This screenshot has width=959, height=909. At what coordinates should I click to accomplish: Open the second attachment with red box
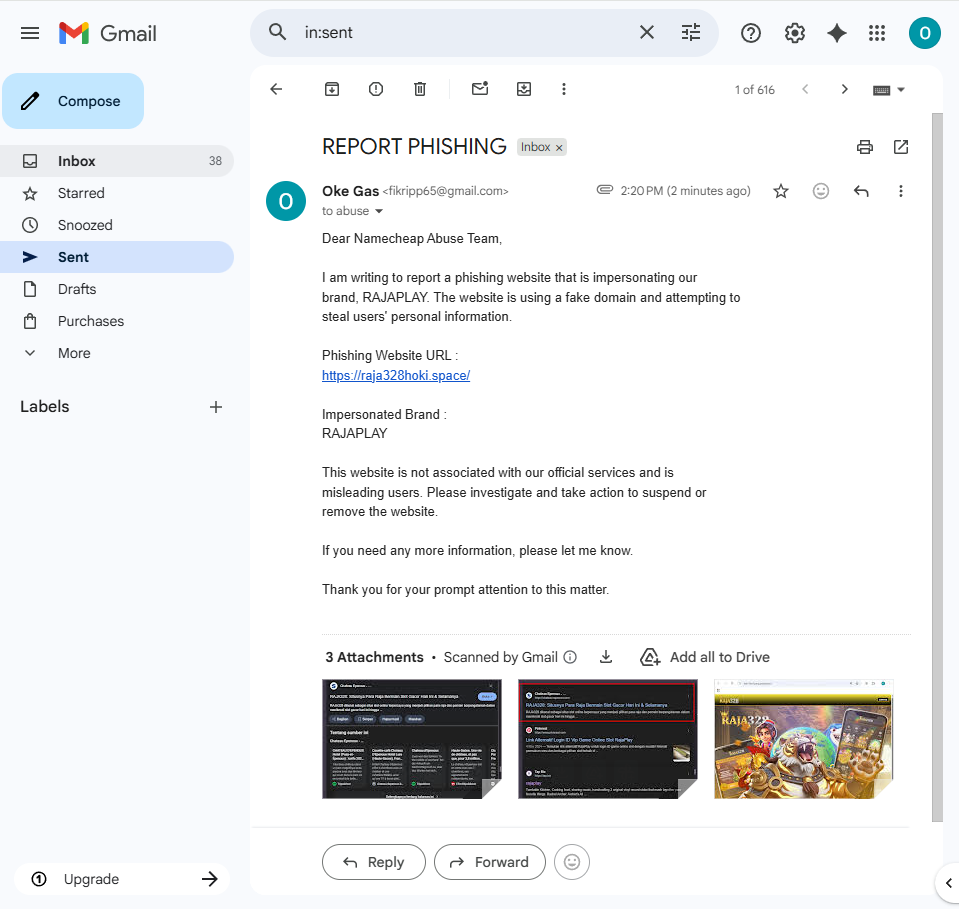[607, 739]
